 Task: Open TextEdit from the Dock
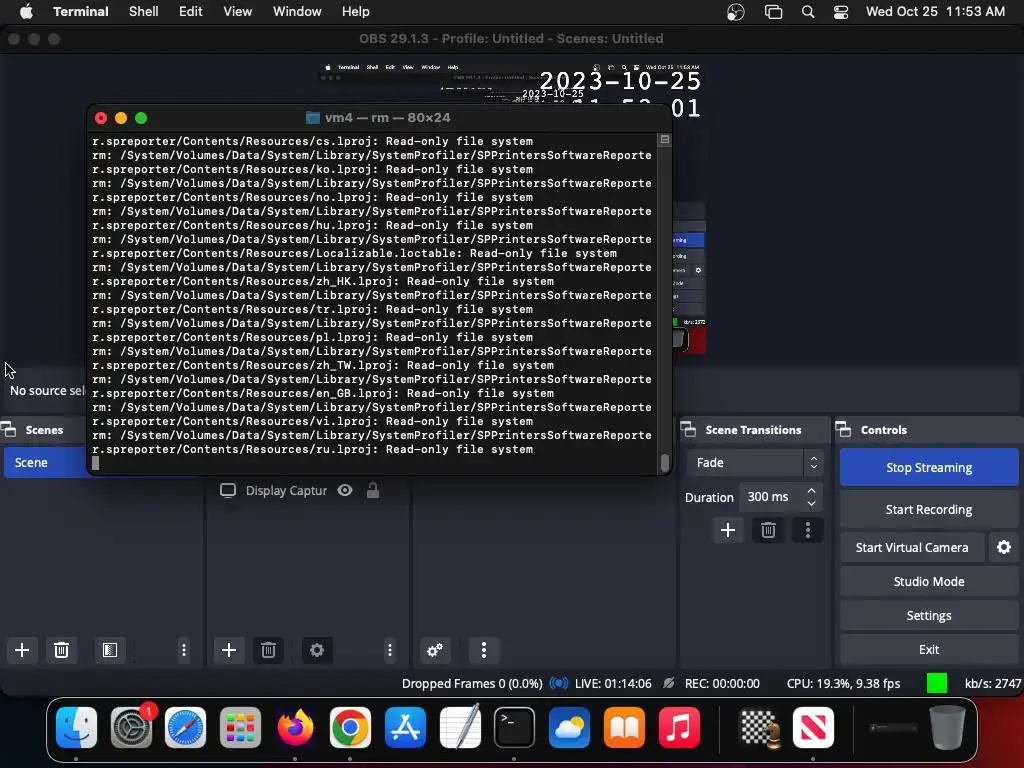click(460, 728)
